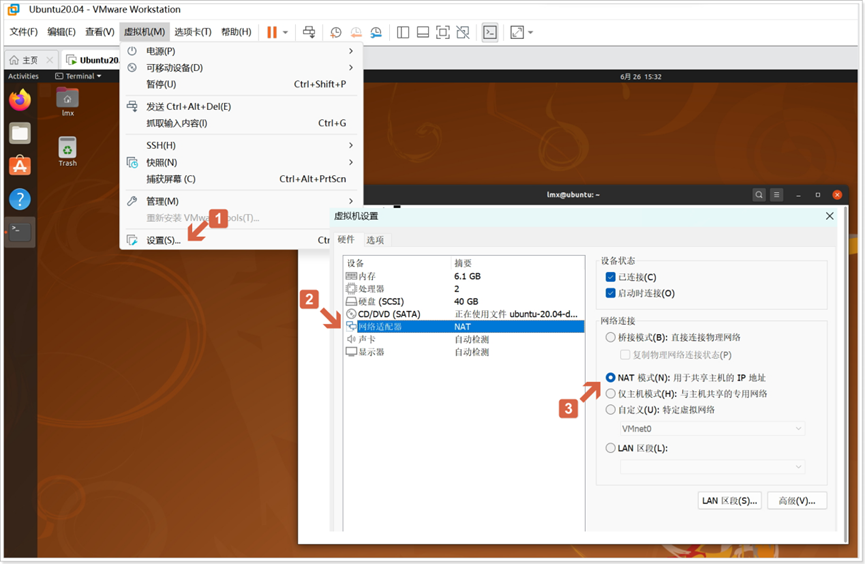Click the search icon in the terminal titlebar
The image size is (865, 564).
759,195
